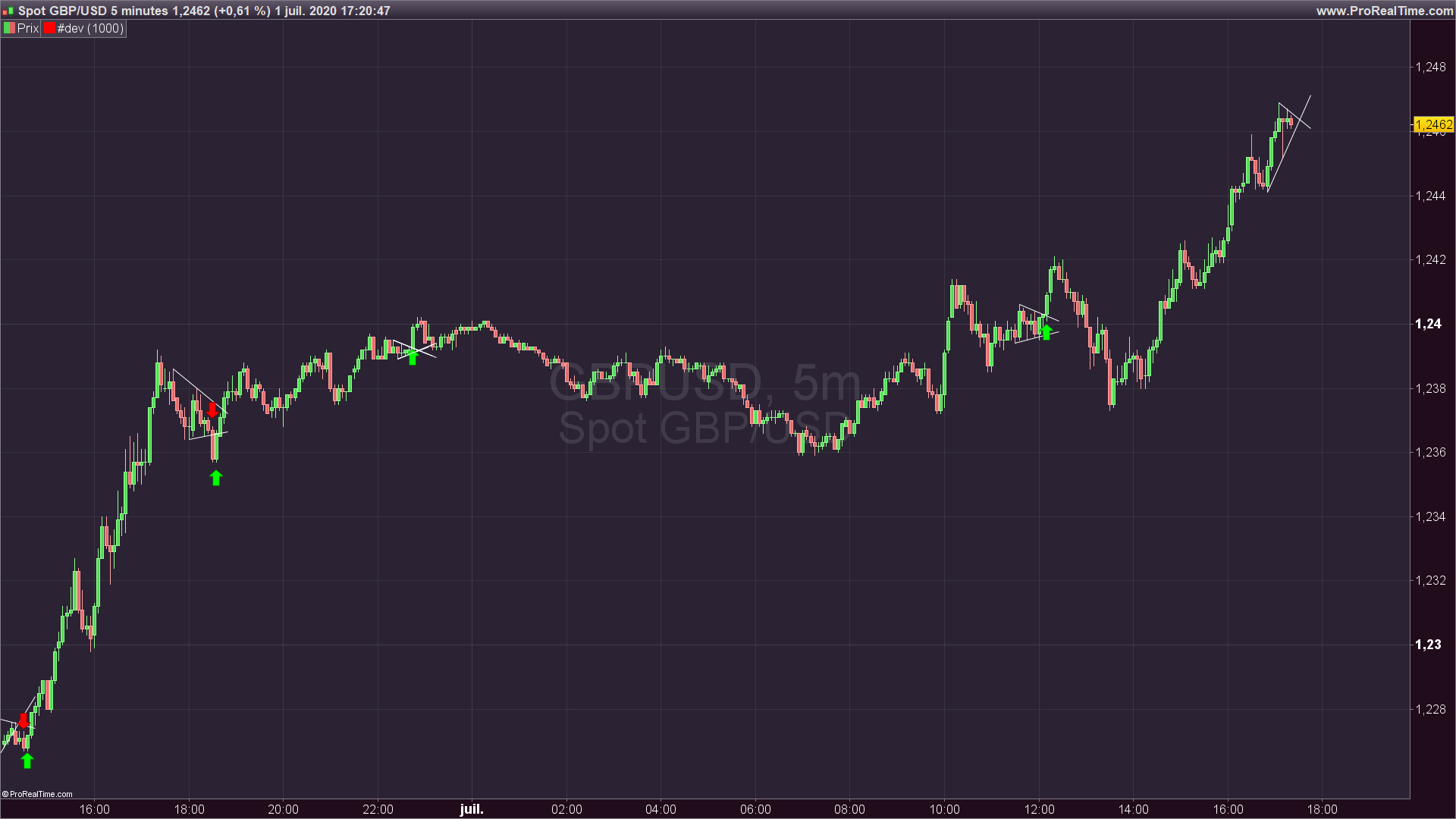Click the green up arrow below 18:30 low
1456x819 pixels.
tap(216, 478)
